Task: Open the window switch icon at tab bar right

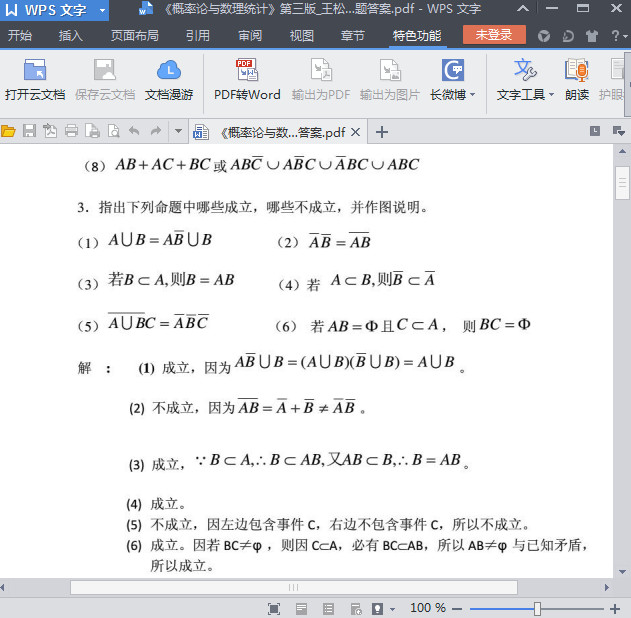Action: tap(618, 131)
